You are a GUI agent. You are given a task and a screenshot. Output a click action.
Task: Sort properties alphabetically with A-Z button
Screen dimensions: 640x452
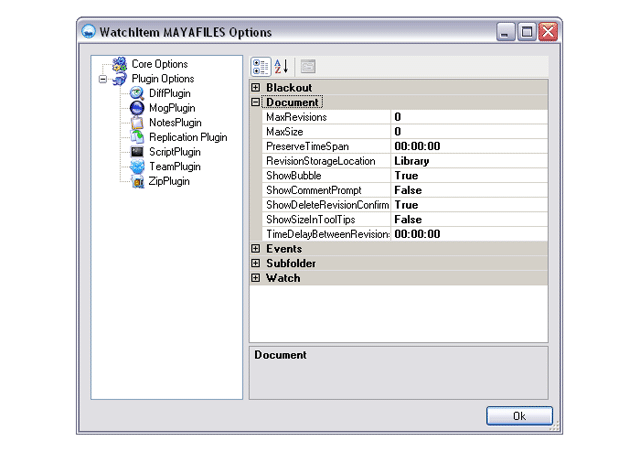pos(281,67)
